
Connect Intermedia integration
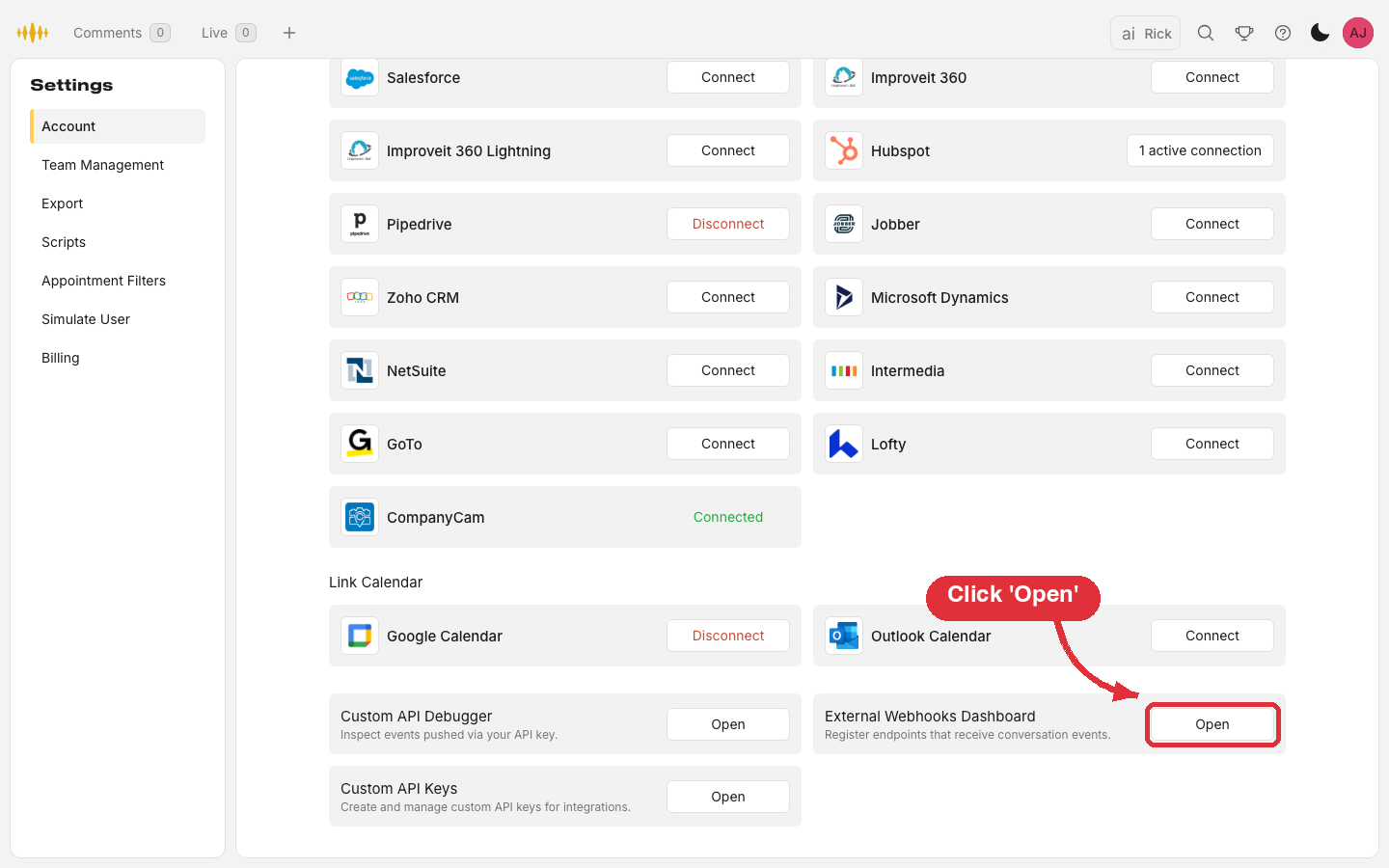1212,370
